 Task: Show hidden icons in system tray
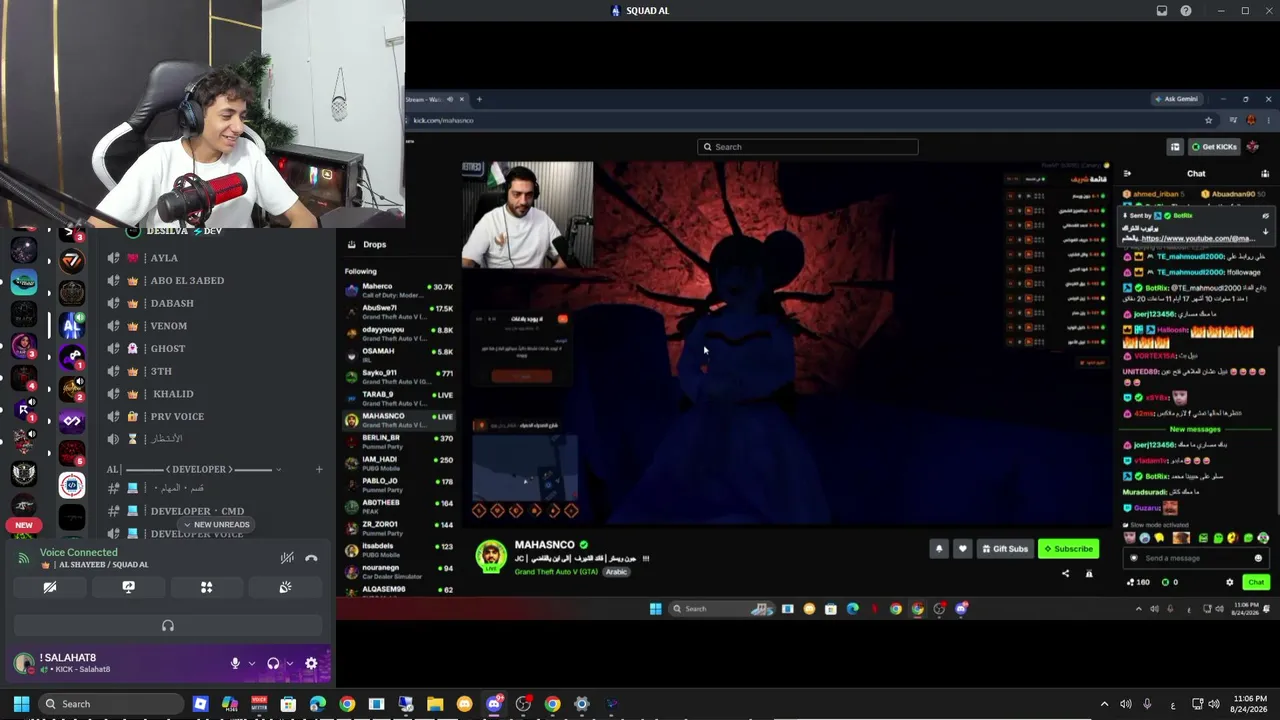1104,704
